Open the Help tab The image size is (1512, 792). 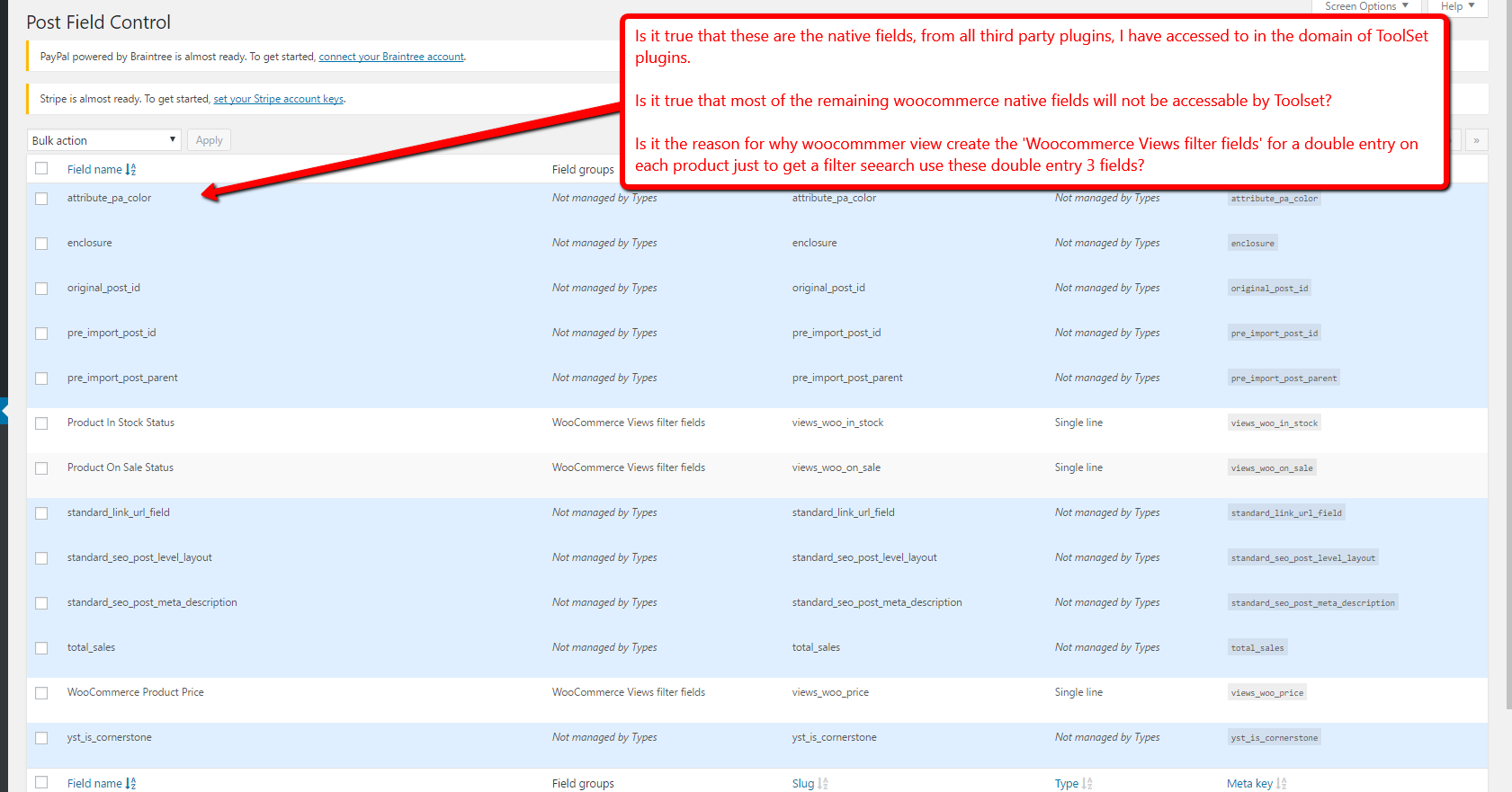(x=1457, y=6)
